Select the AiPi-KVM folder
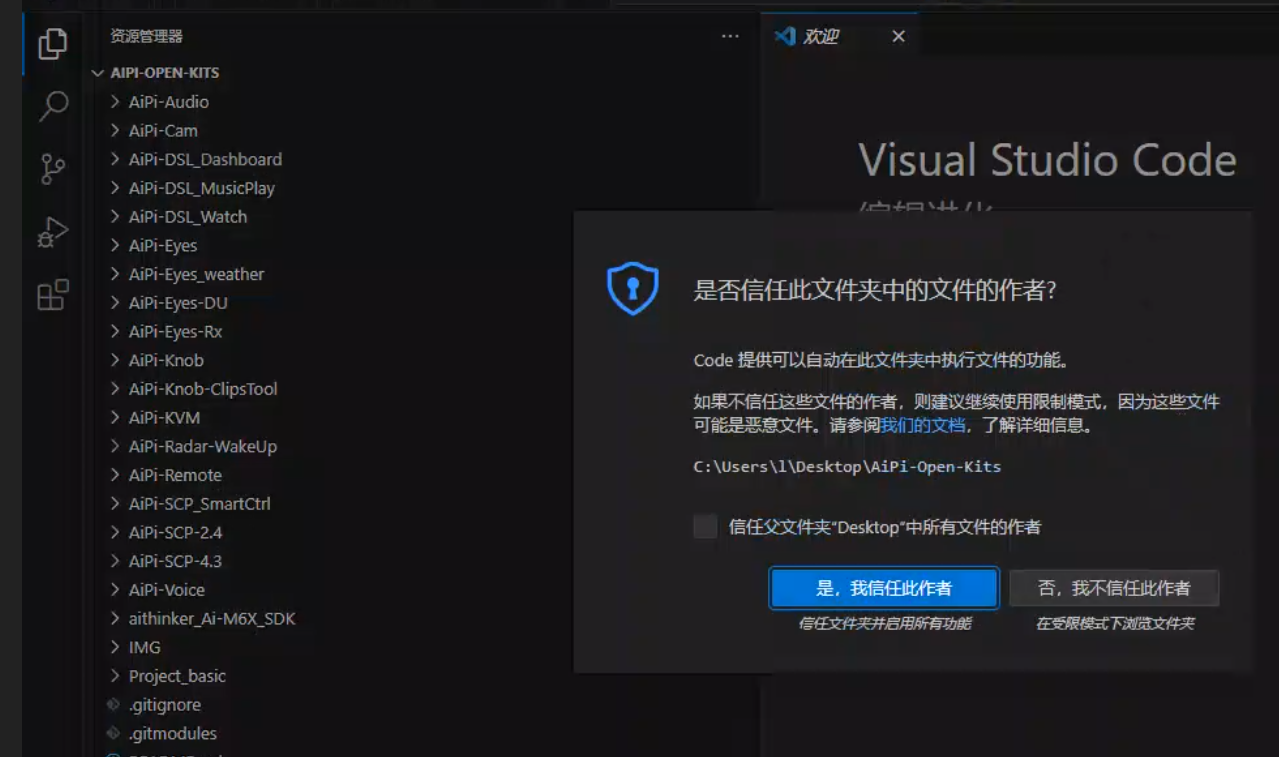The width and height of the screenshot is (1279, 757). [164, 418]
